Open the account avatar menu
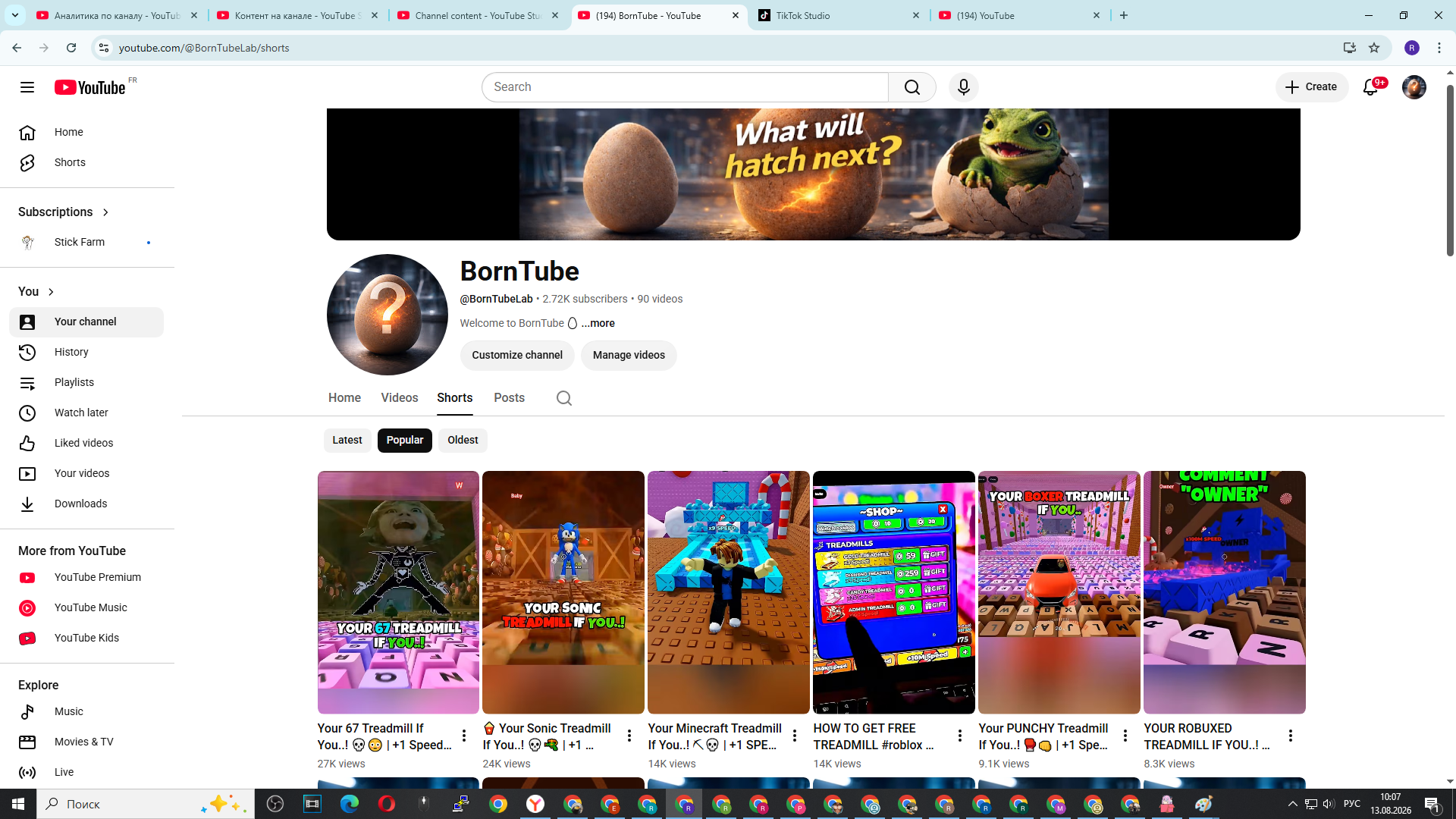The image size is (1456, 819). click(x=1414, y=87)
